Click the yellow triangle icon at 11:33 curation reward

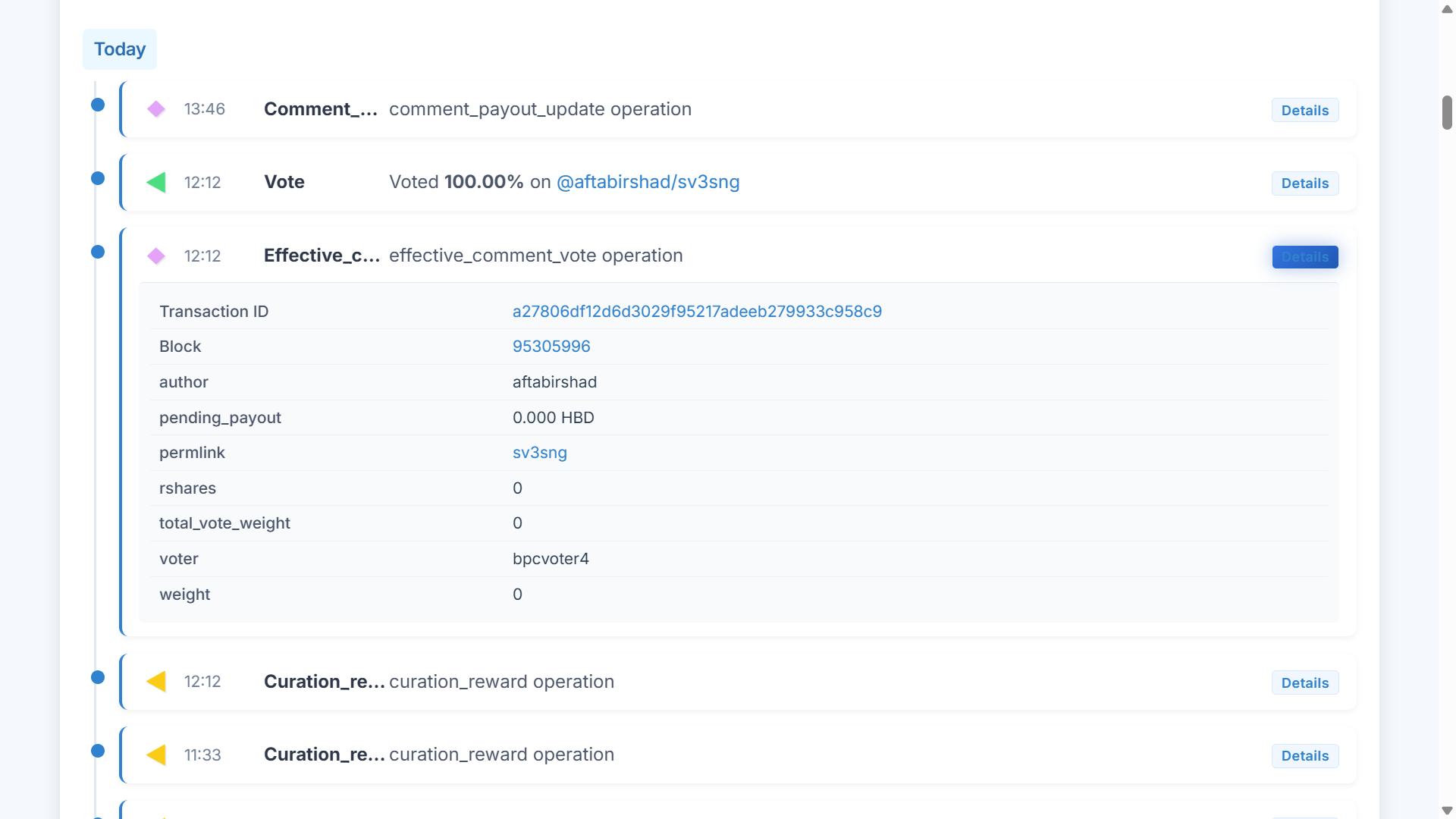[156, 755]
